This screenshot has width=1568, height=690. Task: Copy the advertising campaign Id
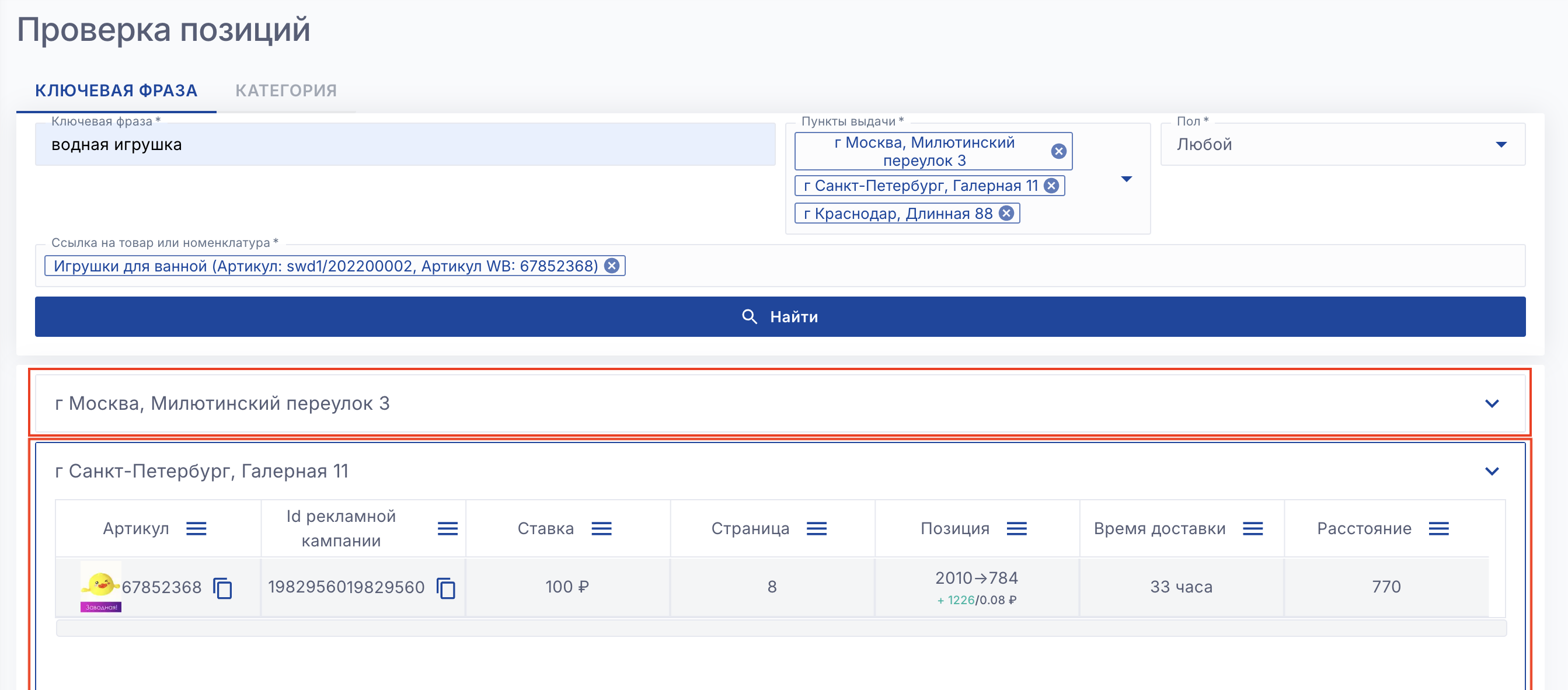(446, 588)
